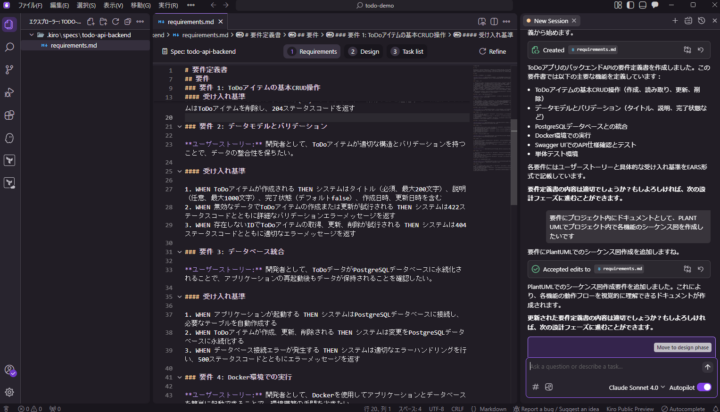Viewport: 720px width, 412px height.
Task: Open the Extensions view in activity bar
Action: click(9, 115)
